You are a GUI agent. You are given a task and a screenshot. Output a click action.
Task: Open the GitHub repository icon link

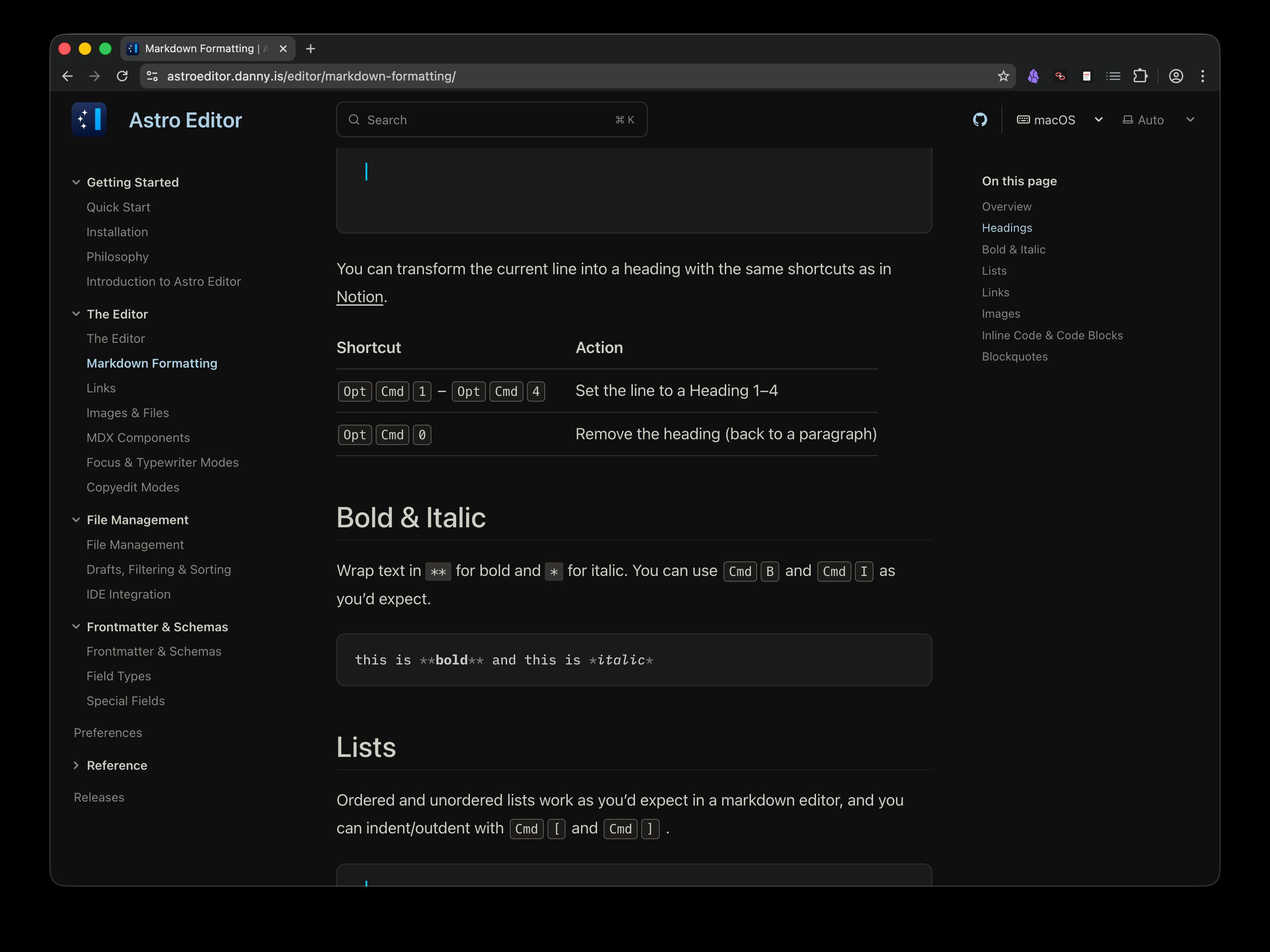pos(979,119)
